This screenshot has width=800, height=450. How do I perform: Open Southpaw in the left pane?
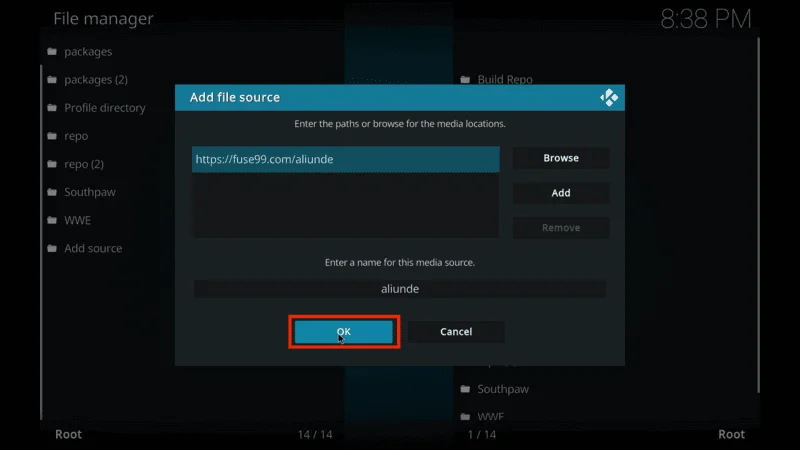point(90,192)
